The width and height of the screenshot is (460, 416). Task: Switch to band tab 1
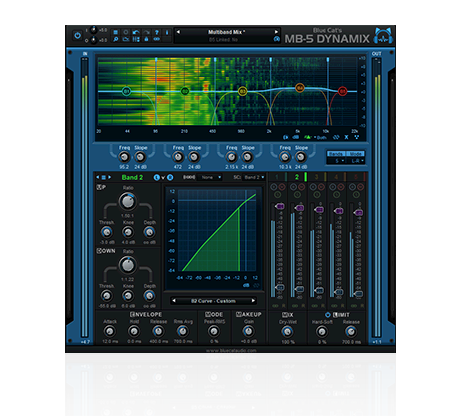point(277,177)
